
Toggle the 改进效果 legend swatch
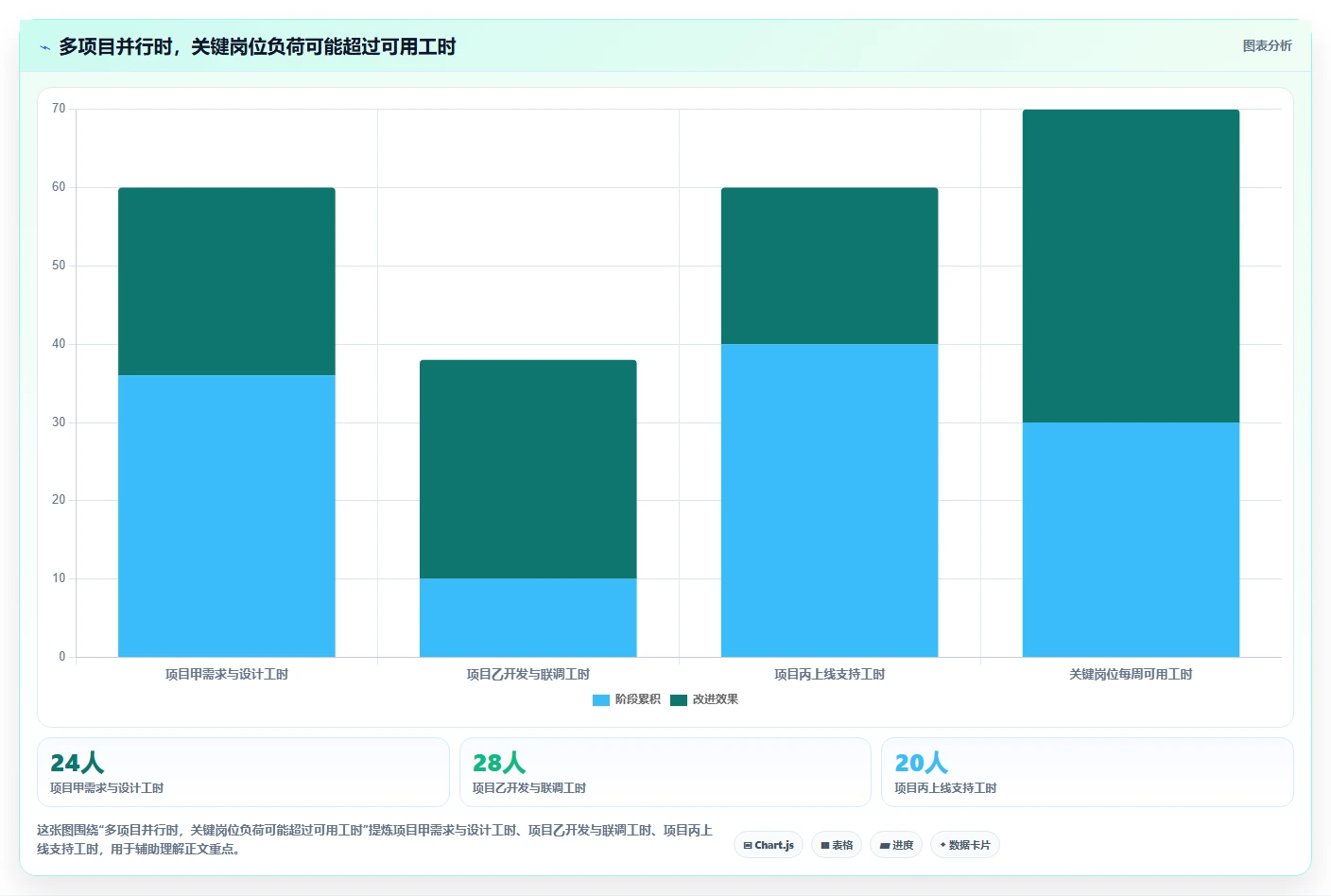(x=679, y=699)
